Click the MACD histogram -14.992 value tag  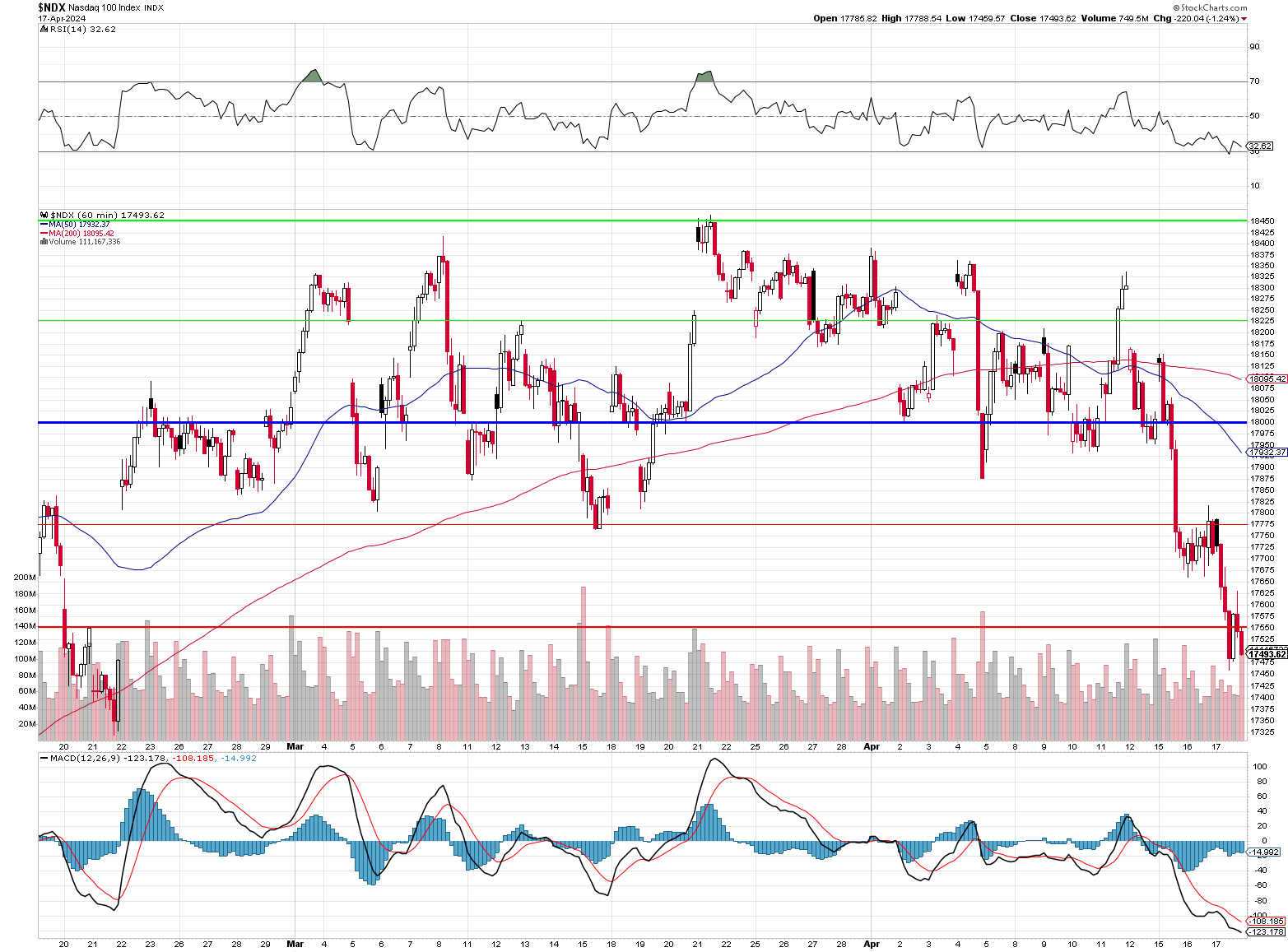point(1264,852)
